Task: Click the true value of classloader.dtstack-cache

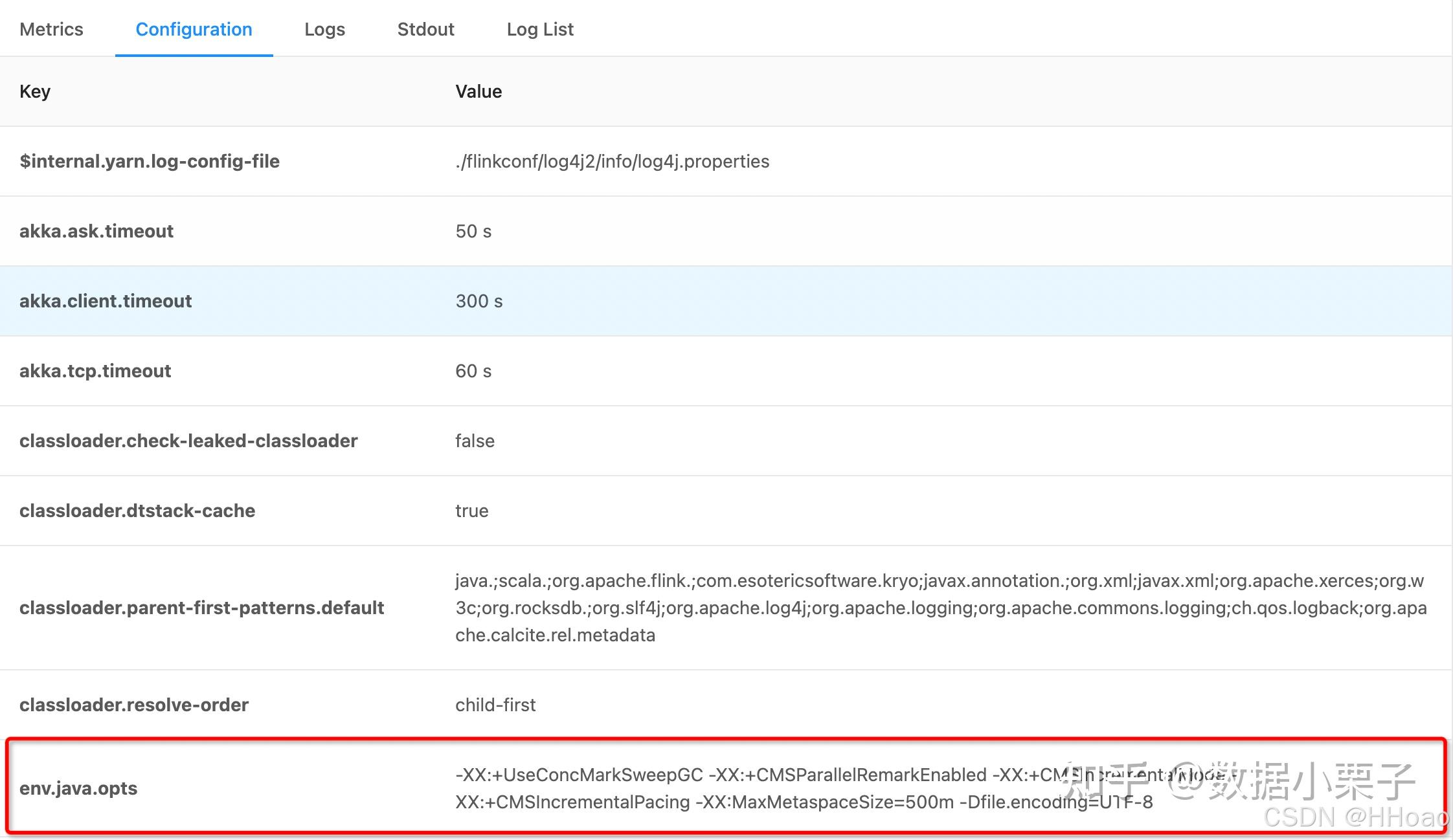Action: coord(471,511)
